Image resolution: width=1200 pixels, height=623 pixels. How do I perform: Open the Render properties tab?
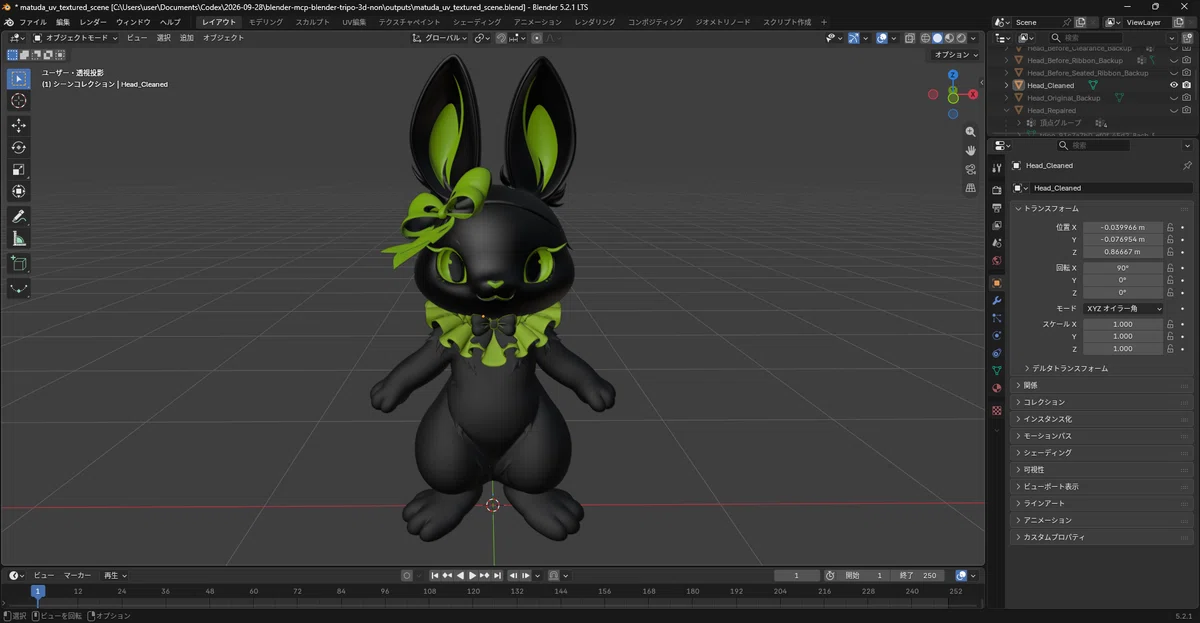(997, 190)
